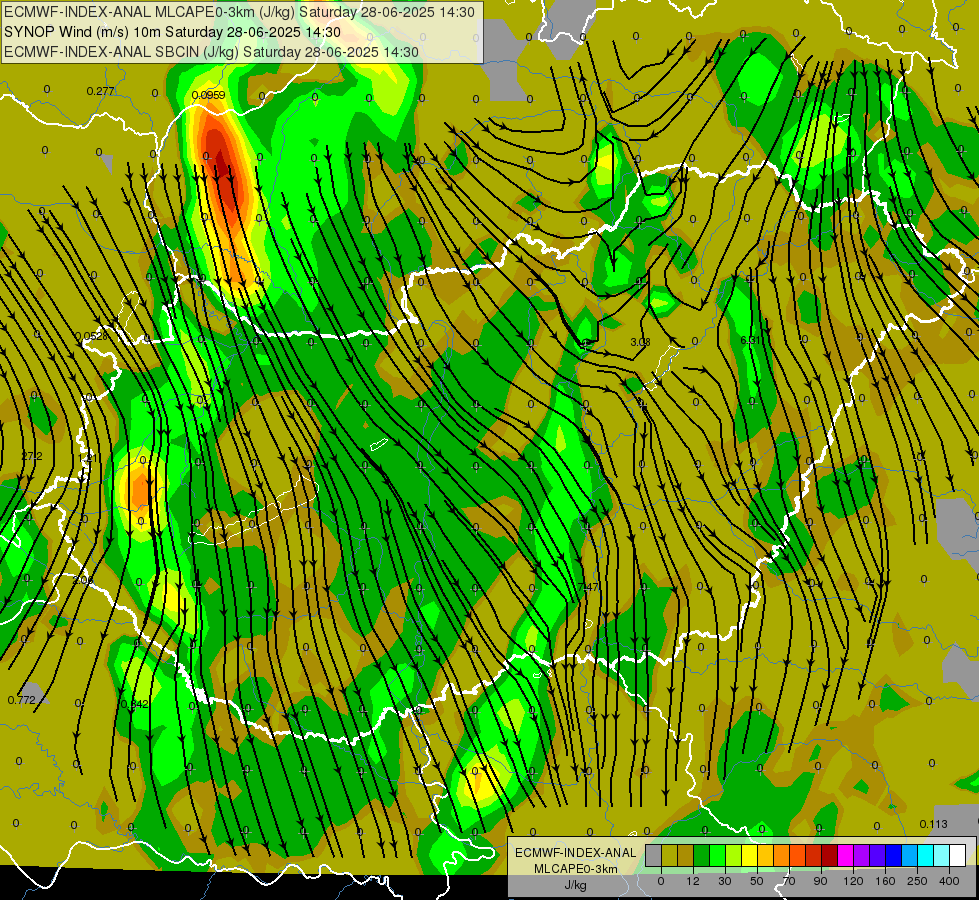The width and height of the screenshot is (979, 900).
Task: Click the legend tick label 90
Action: pos(820,881)
